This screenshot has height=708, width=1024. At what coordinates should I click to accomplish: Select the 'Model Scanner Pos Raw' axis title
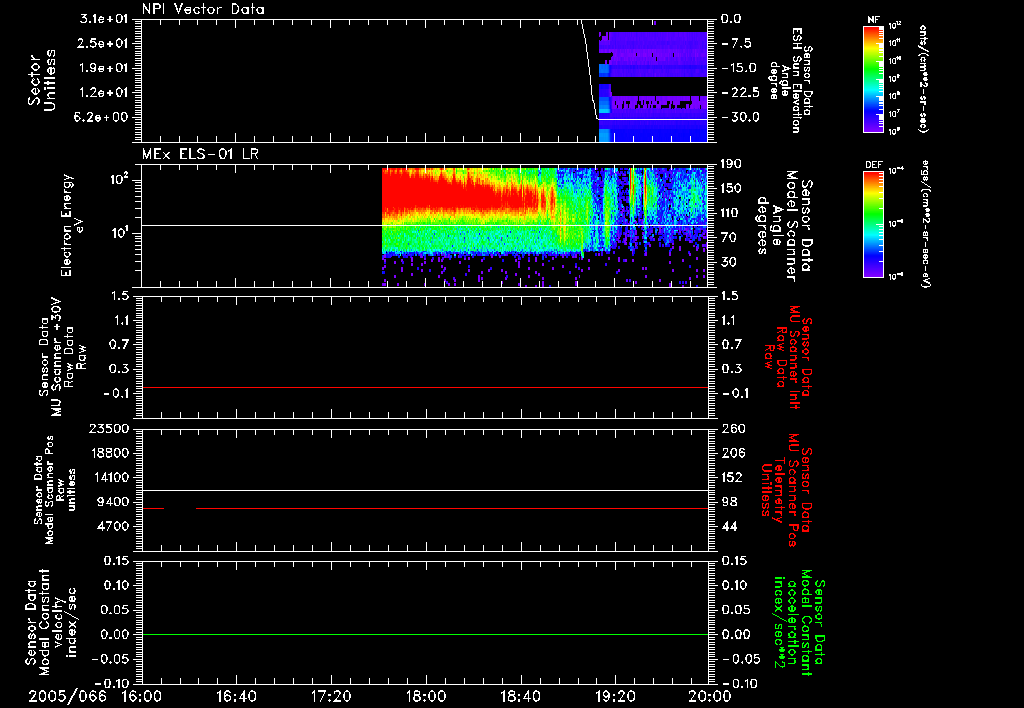pyautogui.click(x=55, y=490)
